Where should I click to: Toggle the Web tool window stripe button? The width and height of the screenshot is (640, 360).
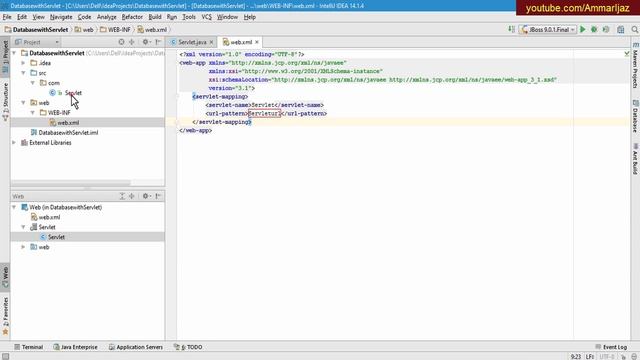(5, 277)
